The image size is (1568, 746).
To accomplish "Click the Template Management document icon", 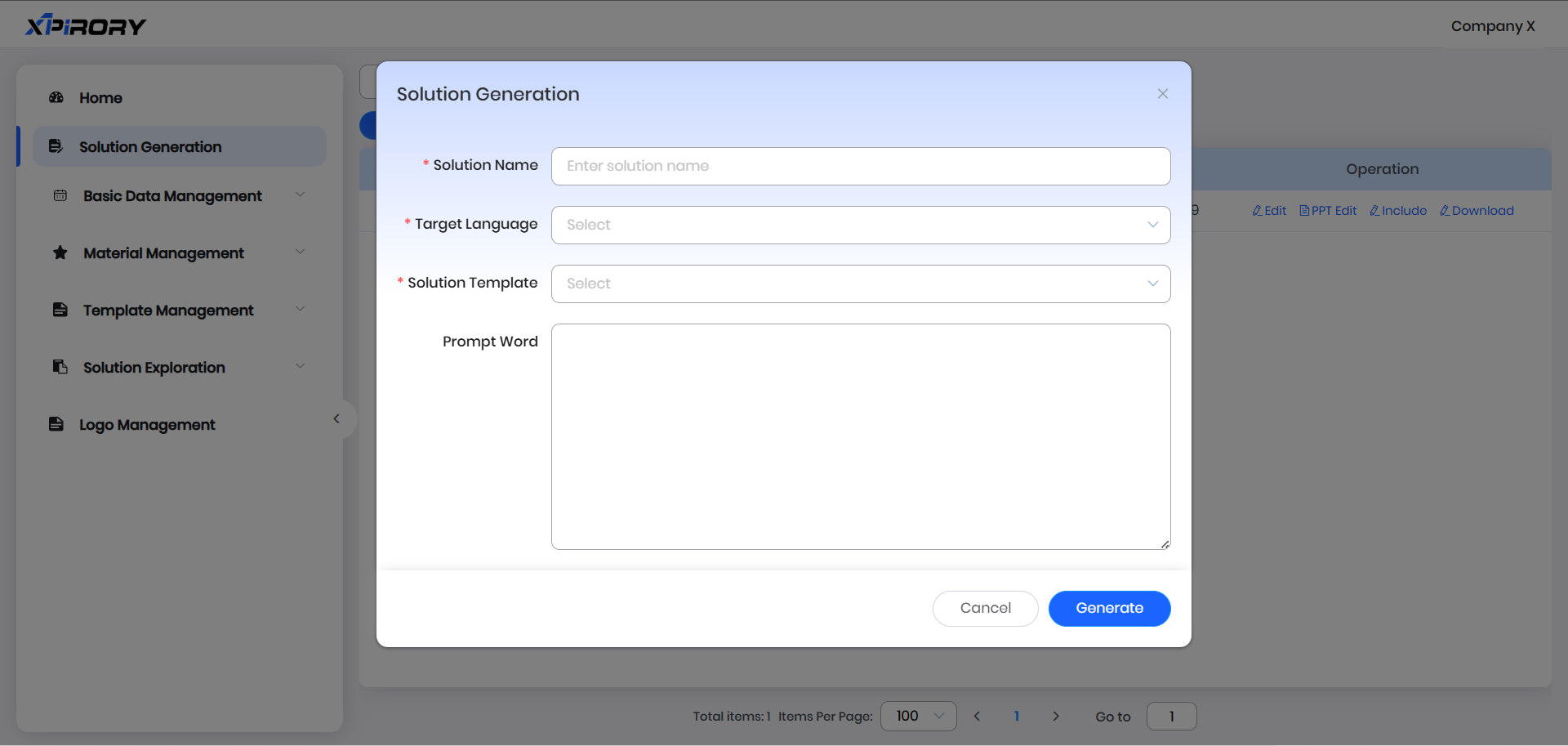I will 60,310.
